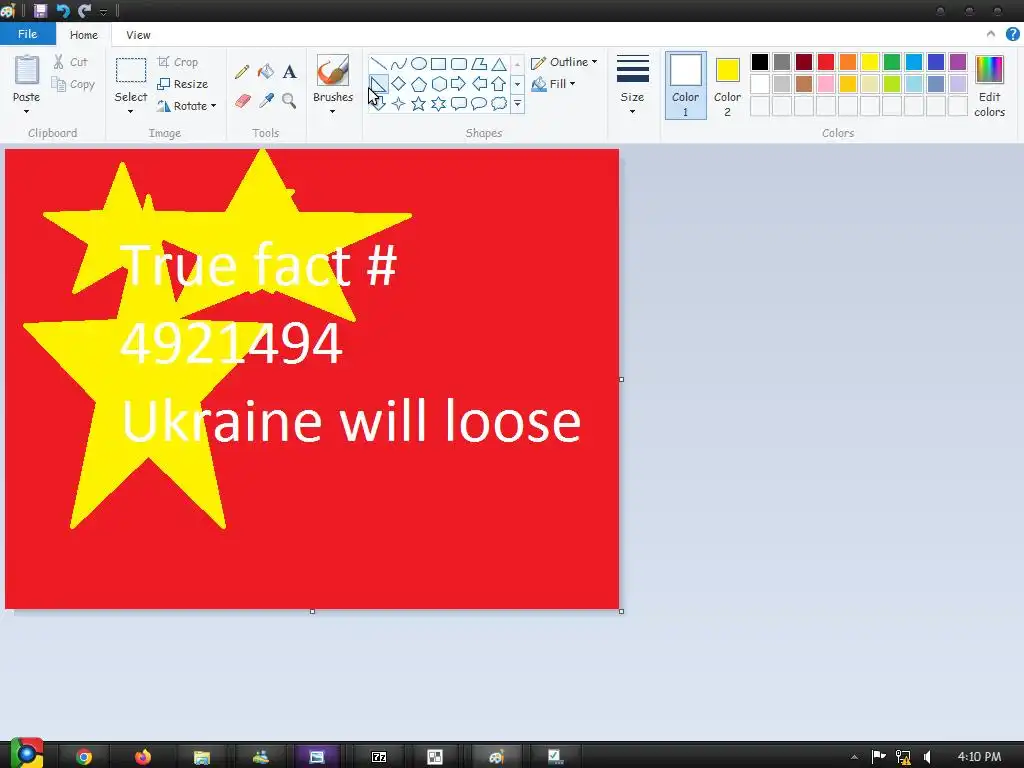This screenshot has width=1024, height=768.
Task: Click the Resize button
Action: (183, 84)
